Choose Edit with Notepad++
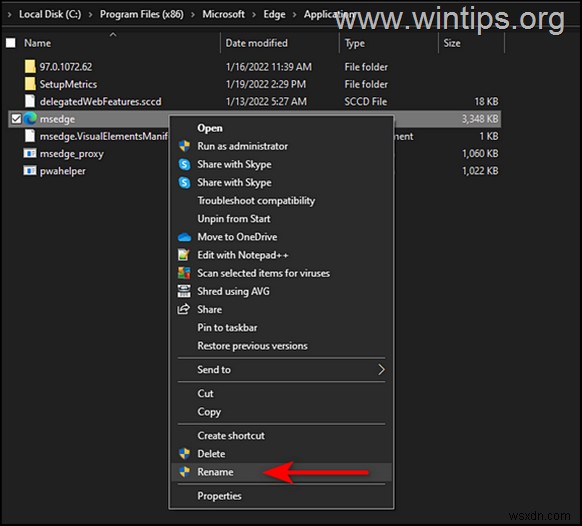 point(243,255)
